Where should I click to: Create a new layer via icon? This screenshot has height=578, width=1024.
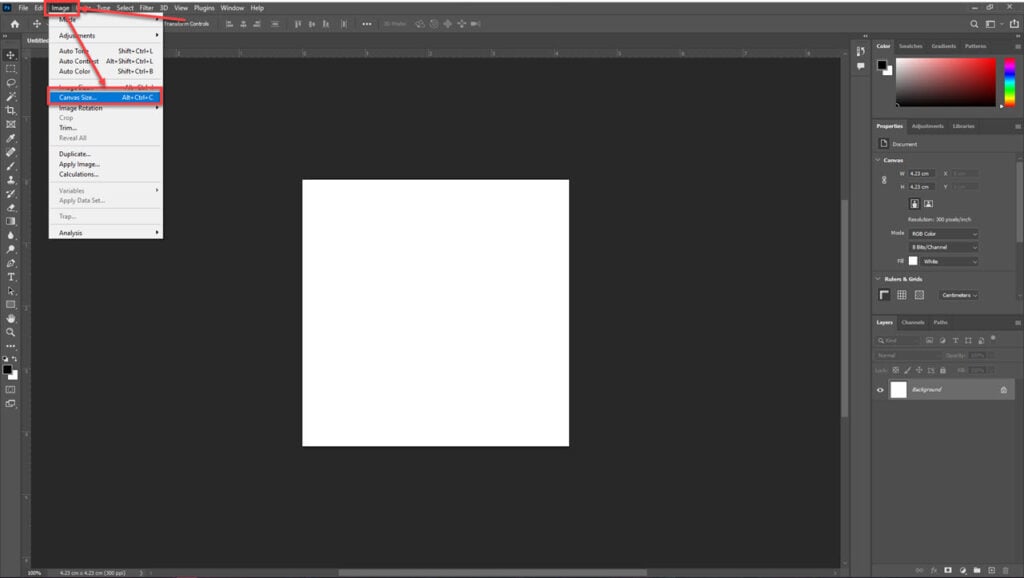(x=990, y=570)
